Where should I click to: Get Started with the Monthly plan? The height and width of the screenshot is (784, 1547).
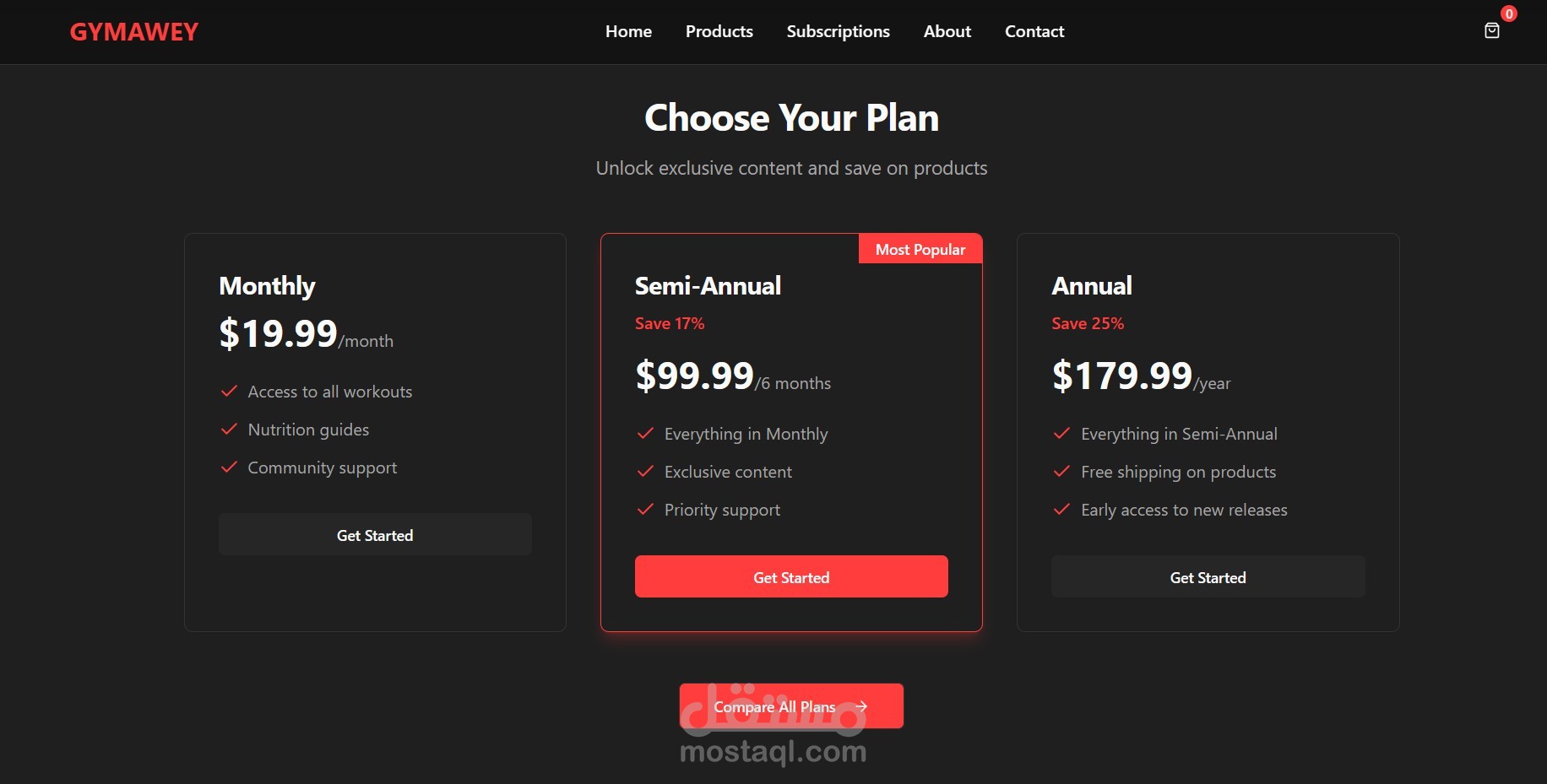pyautogui.click(x=375, y=535)
